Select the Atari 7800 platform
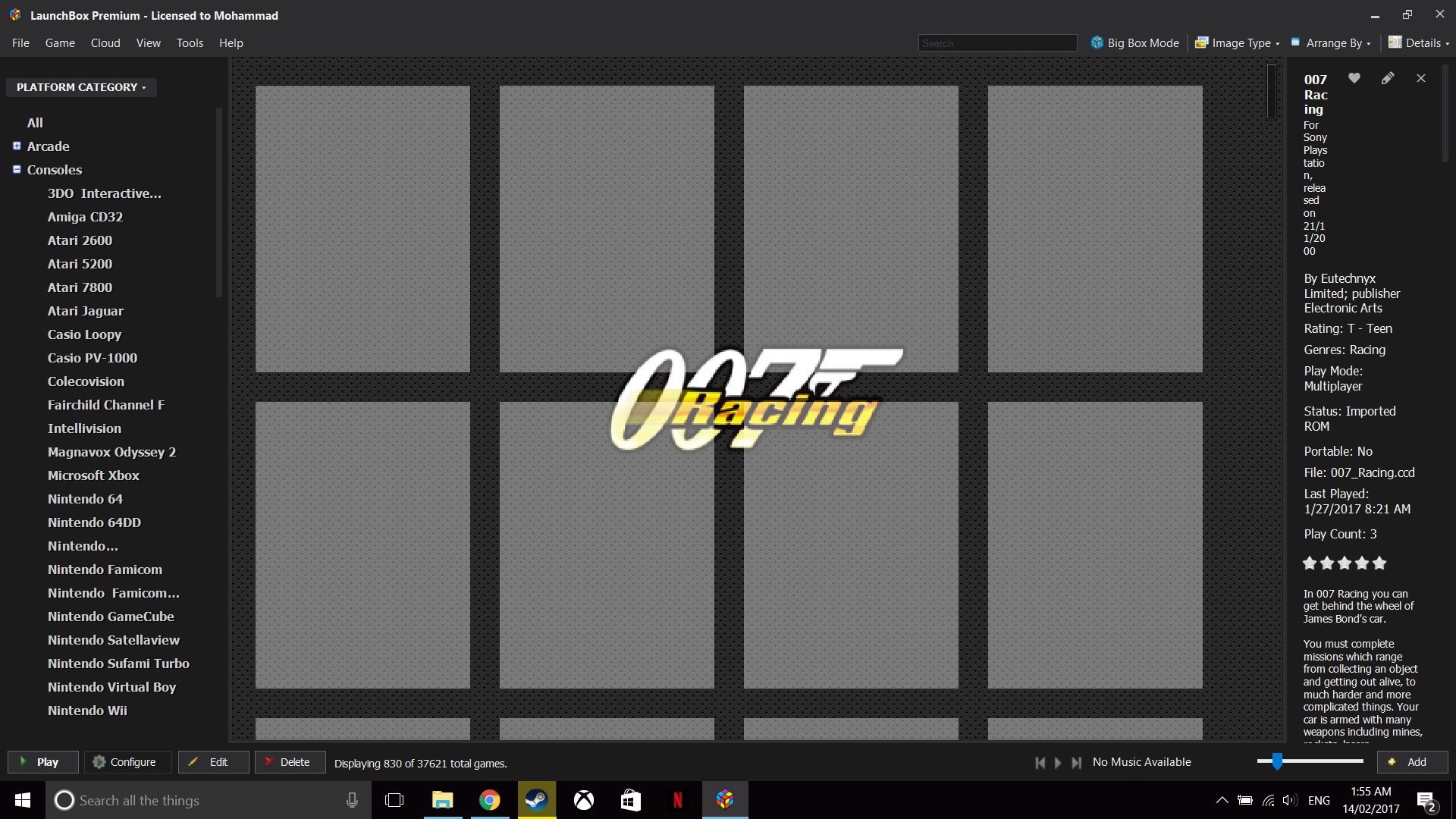 80,287
